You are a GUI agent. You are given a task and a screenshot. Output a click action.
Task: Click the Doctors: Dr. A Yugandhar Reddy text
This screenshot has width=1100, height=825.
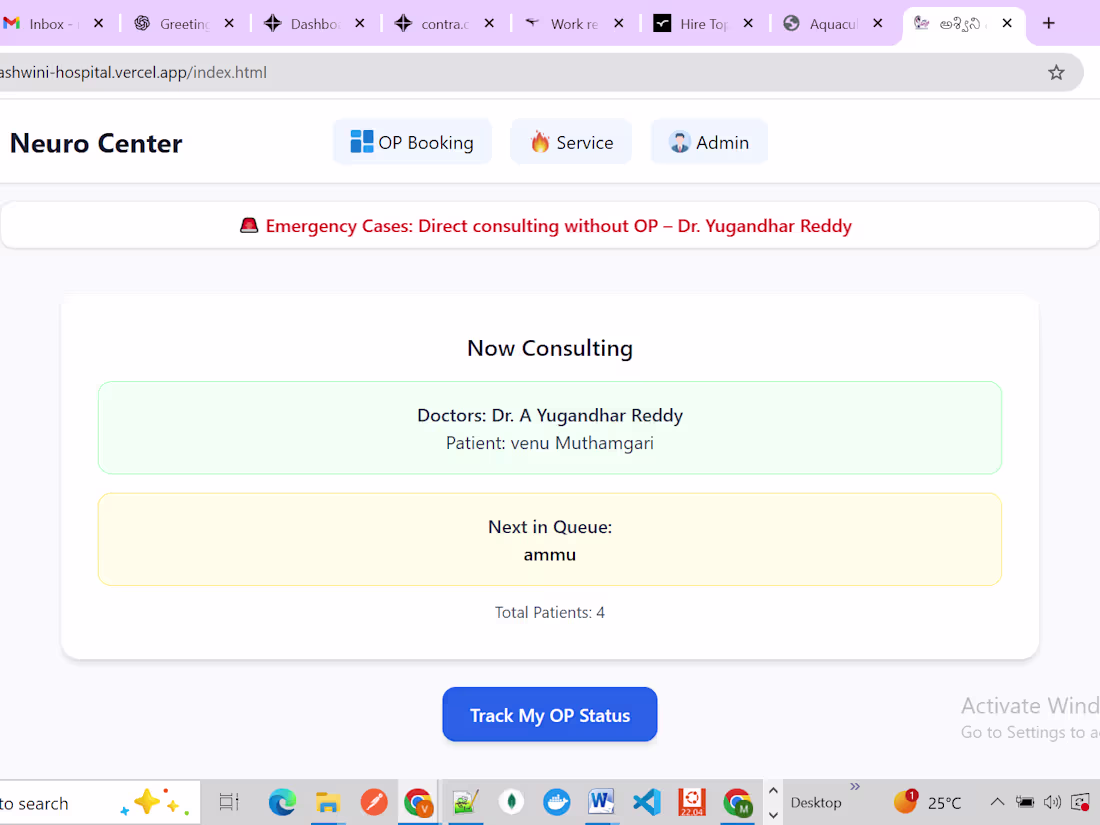coord(549,415)
